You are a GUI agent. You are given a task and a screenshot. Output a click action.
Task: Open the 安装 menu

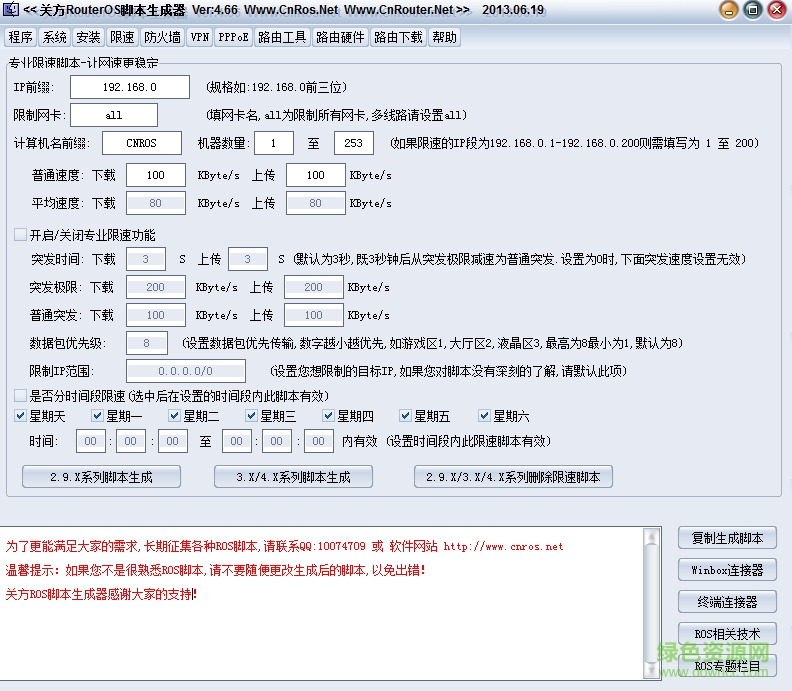click(88, 37)
